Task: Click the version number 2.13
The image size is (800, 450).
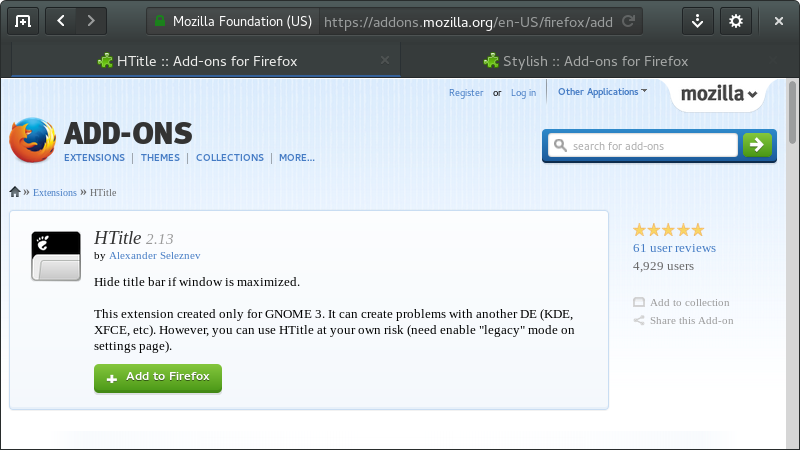Action: [160, 239]
